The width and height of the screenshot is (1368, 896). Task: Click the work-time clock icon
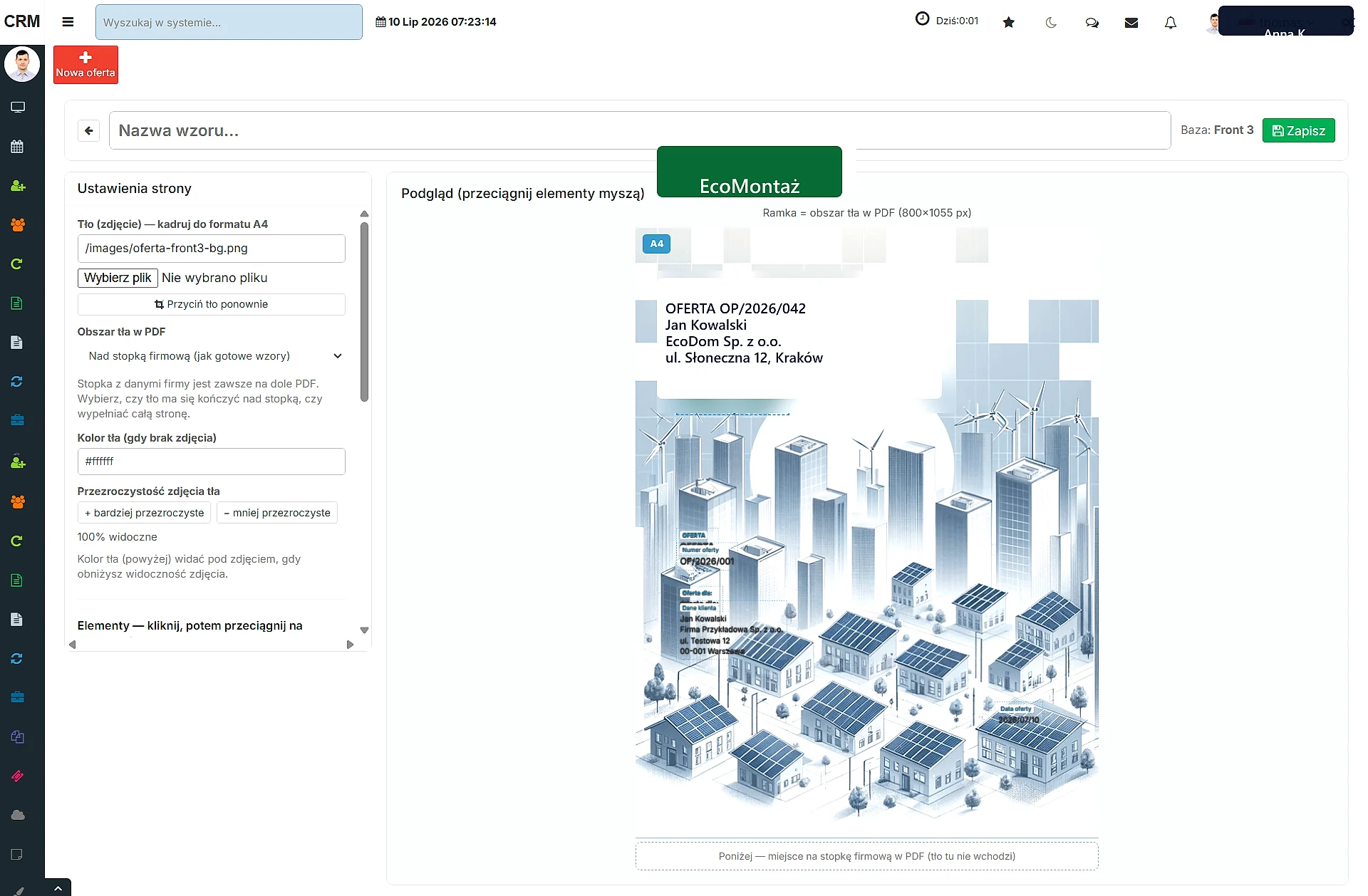[922, 19]
